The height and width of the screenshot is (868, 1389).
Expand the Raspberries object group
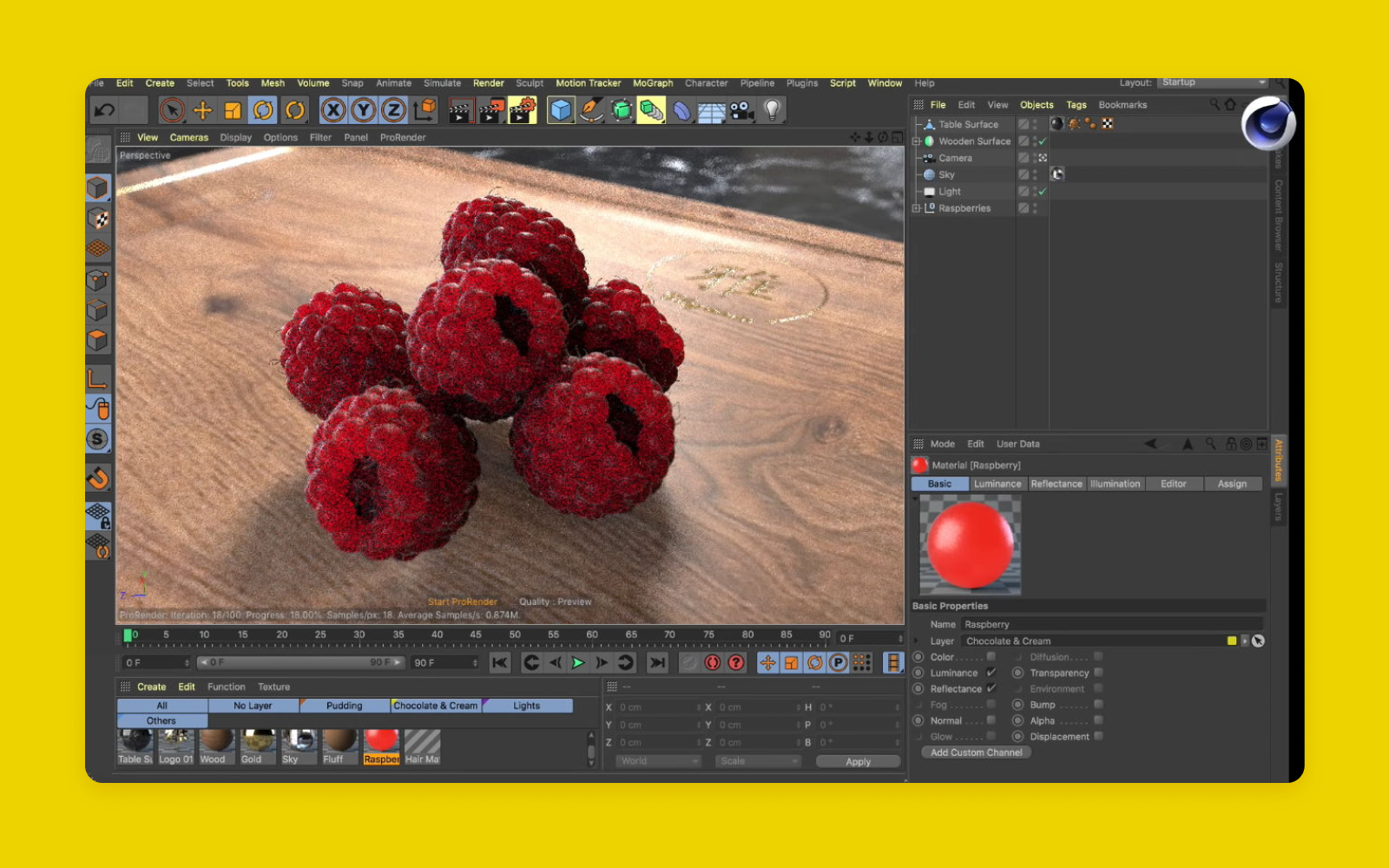point(916,208)
